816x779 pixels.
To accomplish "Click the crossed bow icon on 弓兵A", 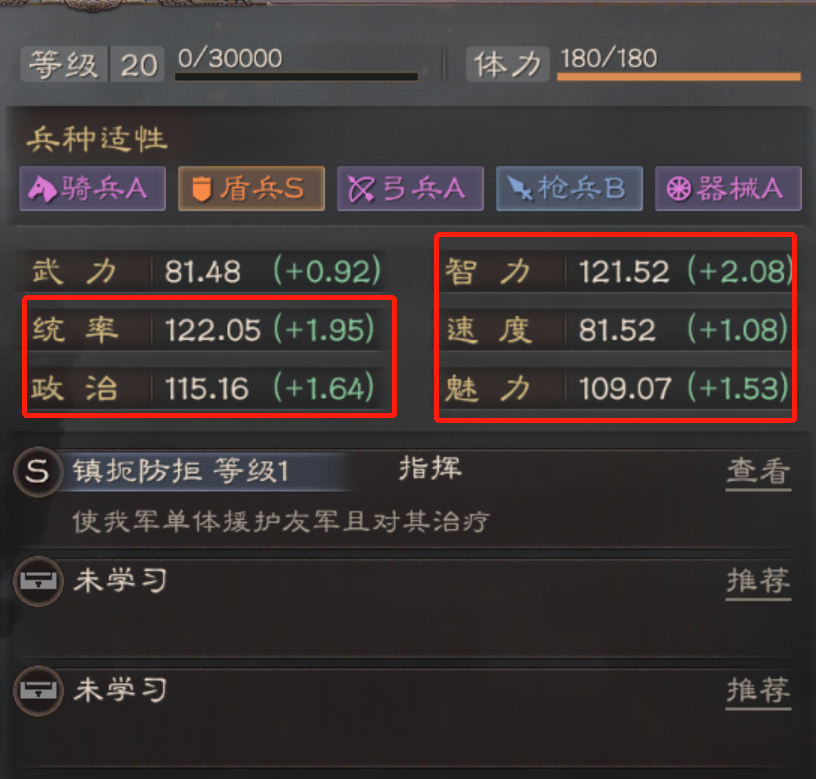I will [x=361, y=188].
